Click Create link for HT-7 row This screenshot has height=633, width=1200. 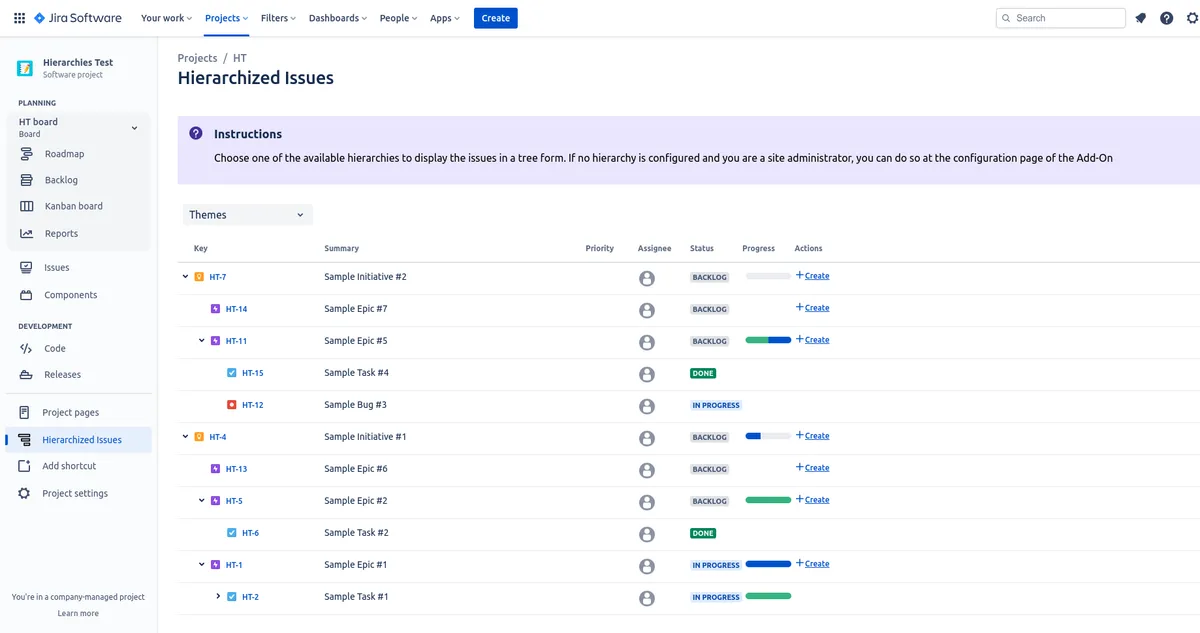(x=812, y=276)
